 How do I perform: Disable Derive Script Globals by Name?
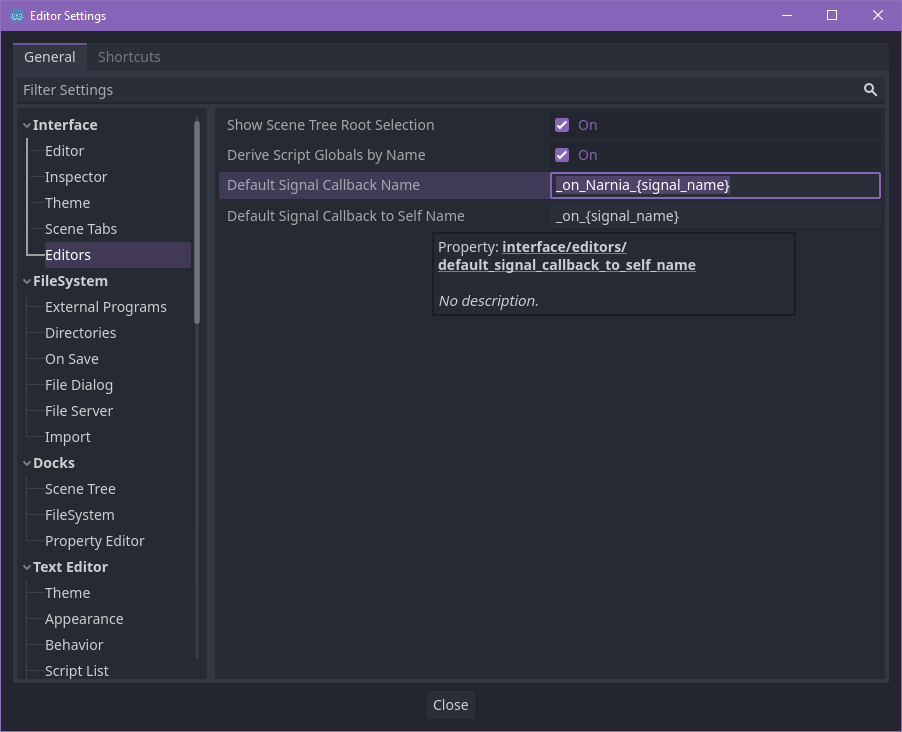tap(562, 155)
